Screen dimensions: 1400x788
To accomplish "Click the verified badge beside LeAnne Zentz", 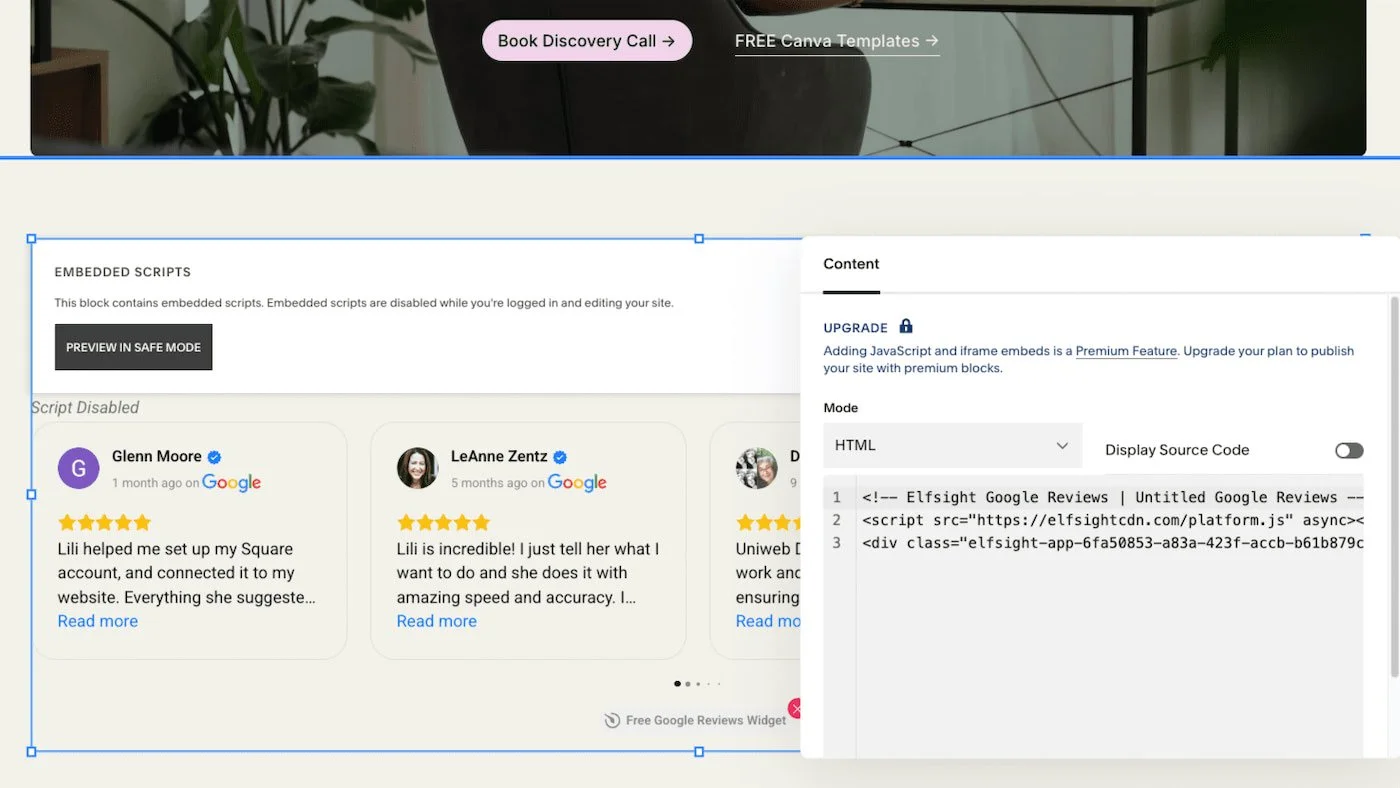I will point(560,457).
